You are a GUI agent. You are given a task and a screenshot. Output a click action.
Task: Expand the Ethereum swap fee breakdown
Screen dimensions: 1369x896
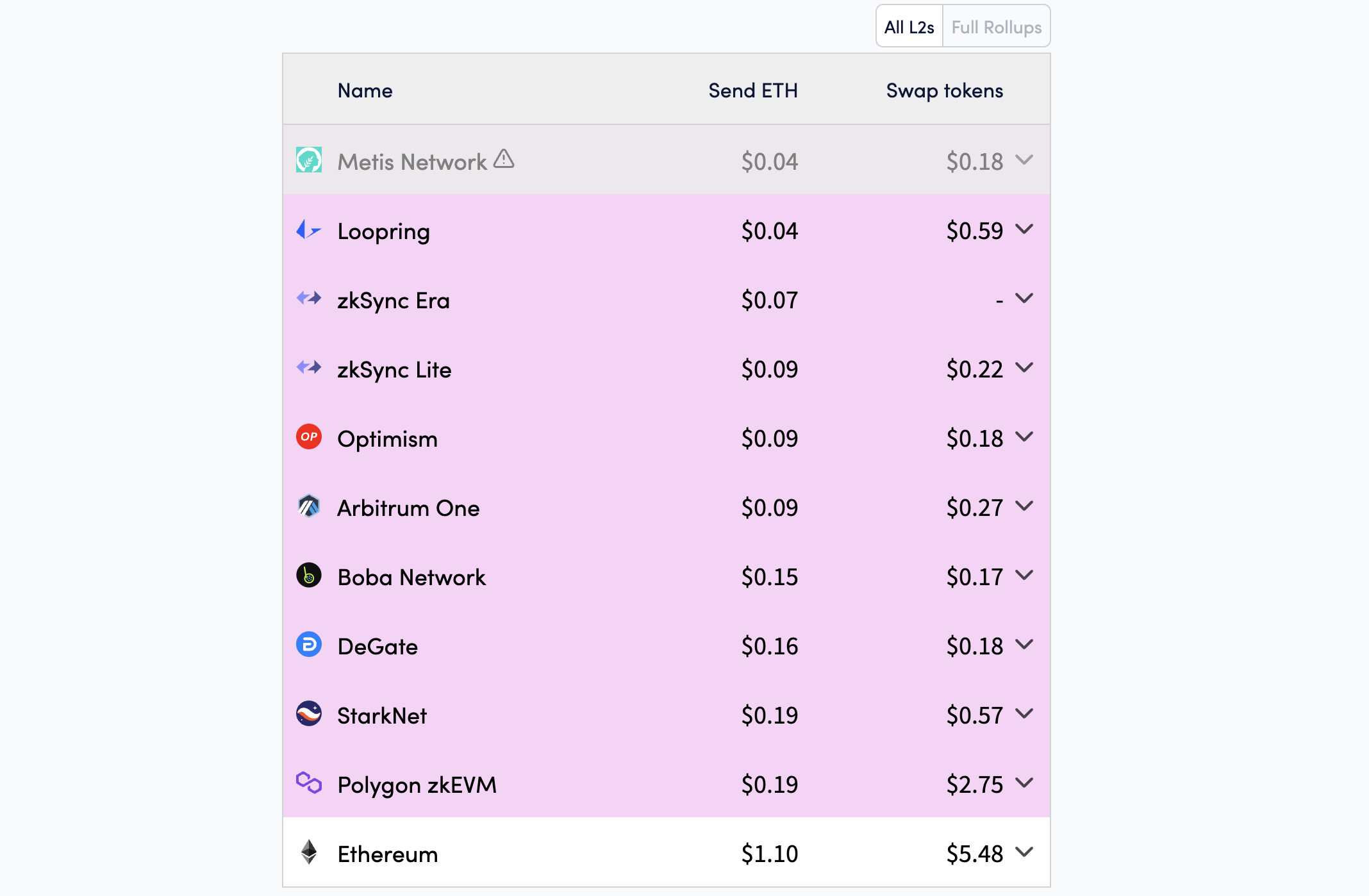(1025, 852)
